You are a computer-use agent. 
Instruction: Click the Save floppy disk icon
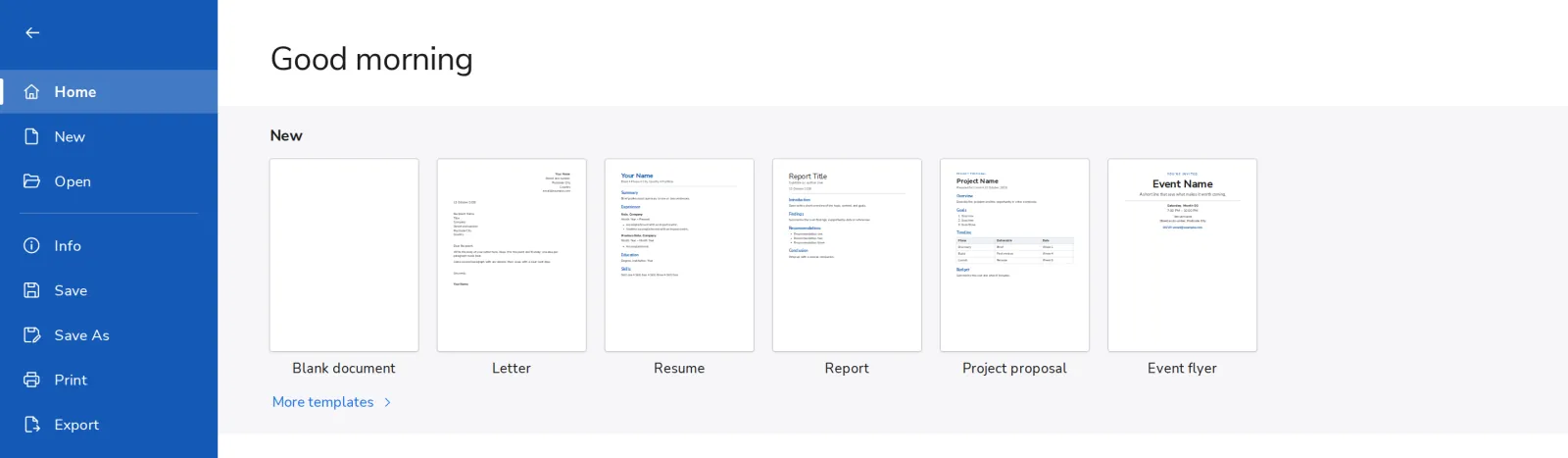point(31,290)
